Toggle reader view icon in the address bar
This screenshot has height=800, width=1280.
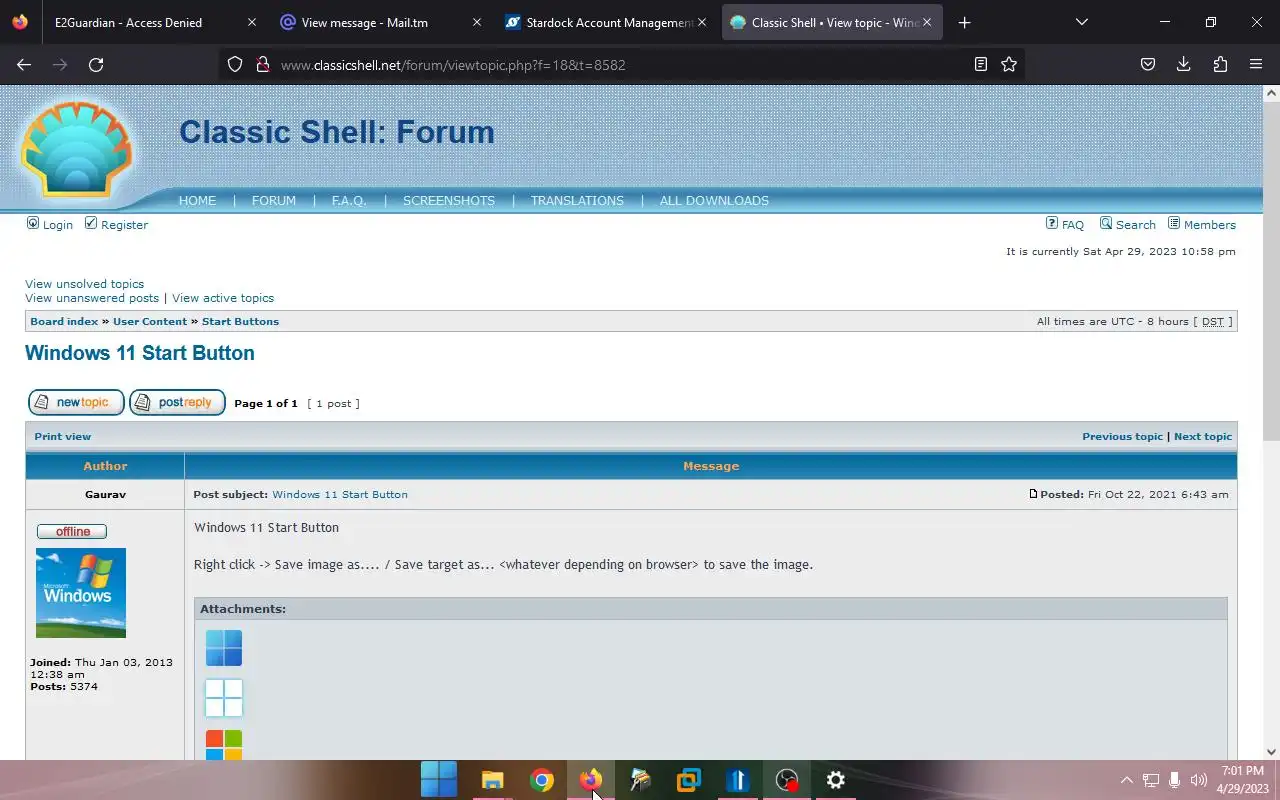tap(981, 64)
